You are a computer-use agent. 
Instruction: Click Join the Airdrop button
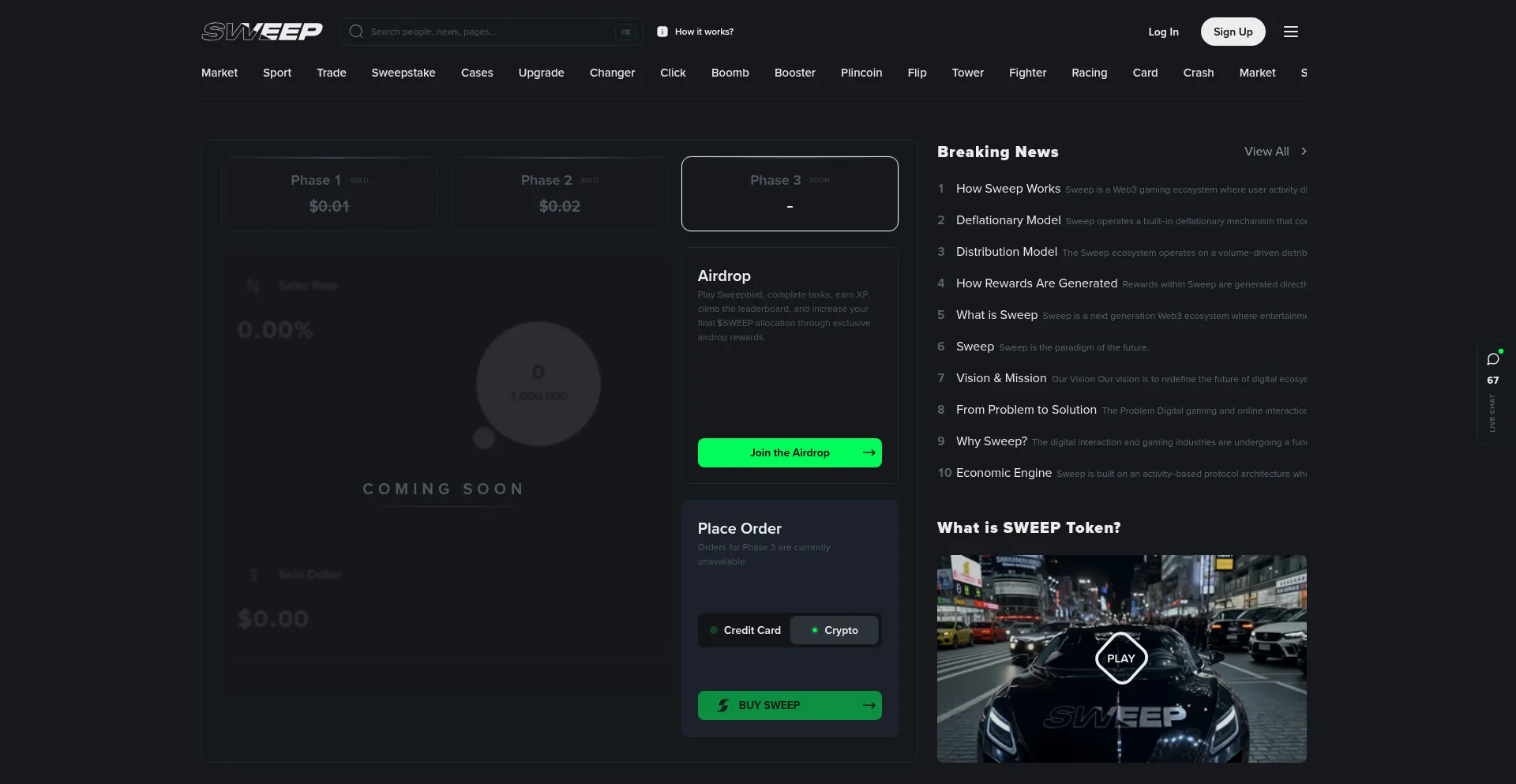click(x=790, y=452)
